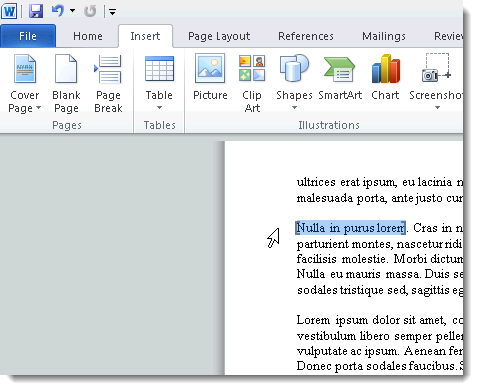Open the File tab

(x=28, y=36)
